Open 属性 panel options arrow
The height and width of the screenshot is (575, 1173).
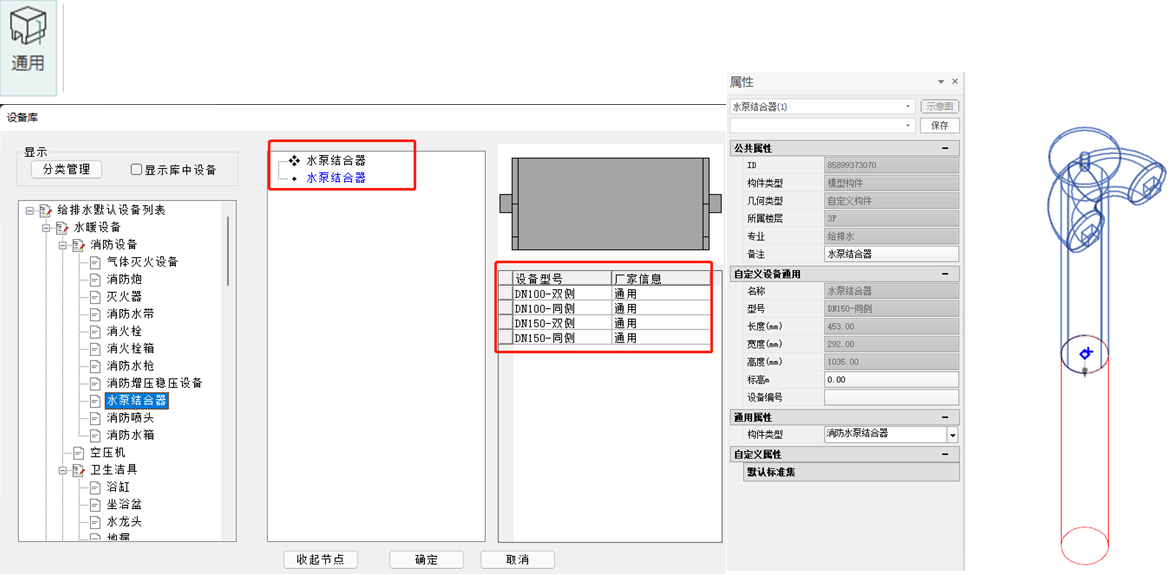tap(941, 82)
